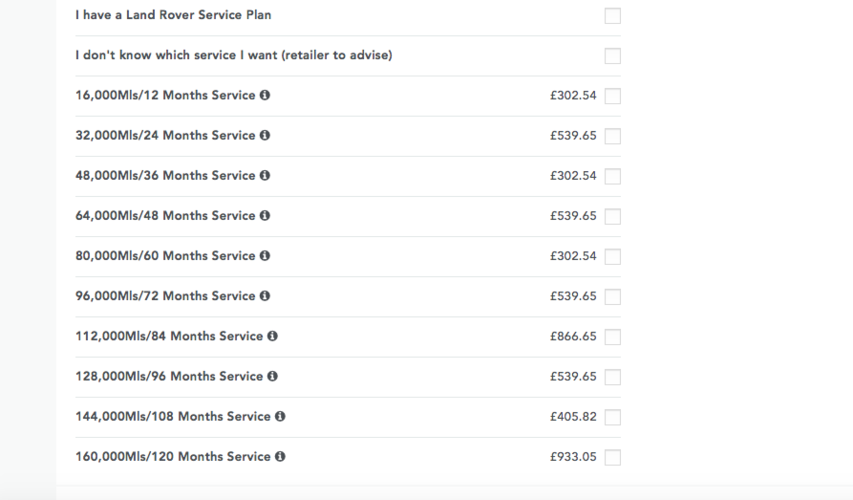Tick the £933.05 160,000Mls service checkbox

click(x=613, y=458)
